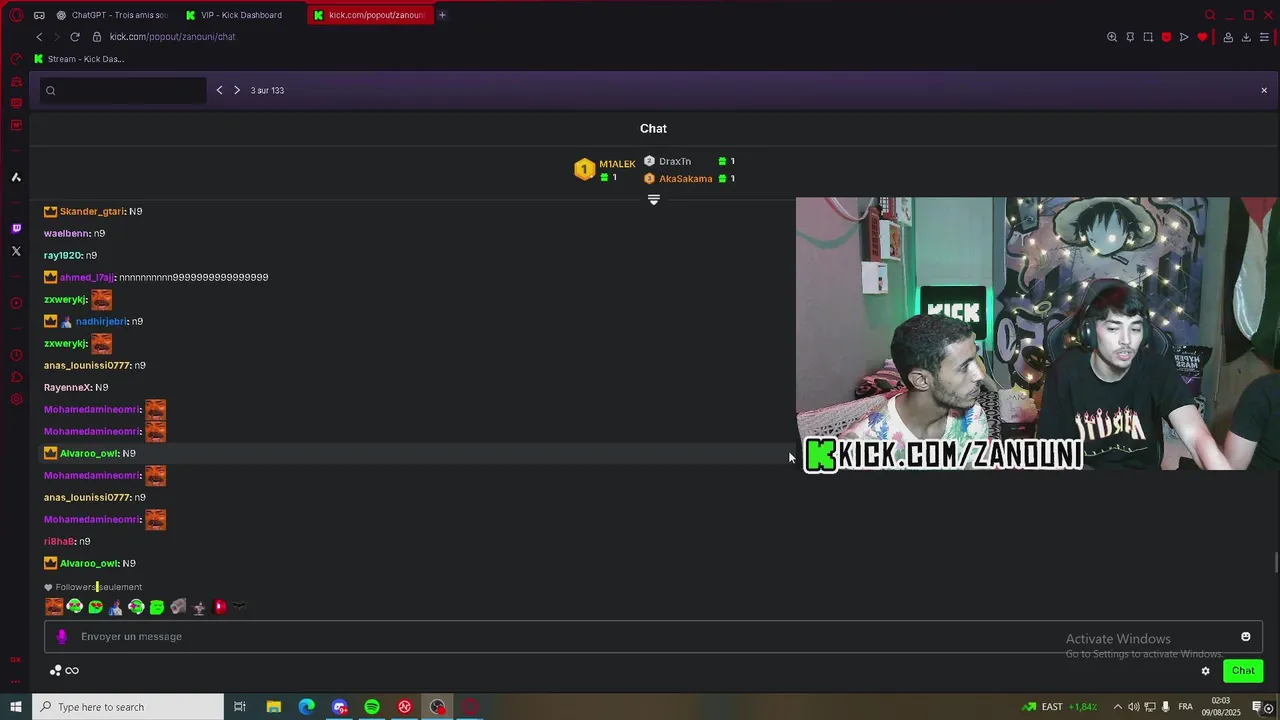Close the find-in-page bar

tap(1264, 90)
